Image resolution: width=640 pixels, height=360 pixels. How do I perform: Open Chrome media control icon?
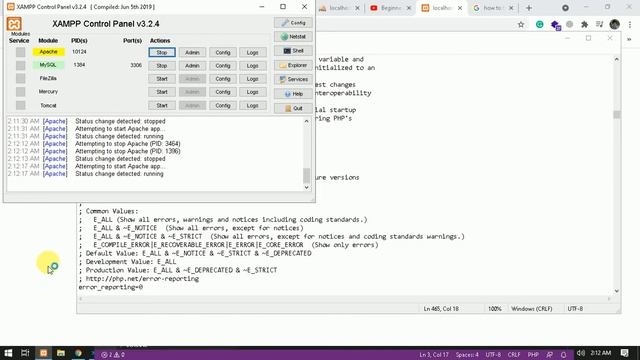pos(599,24)
